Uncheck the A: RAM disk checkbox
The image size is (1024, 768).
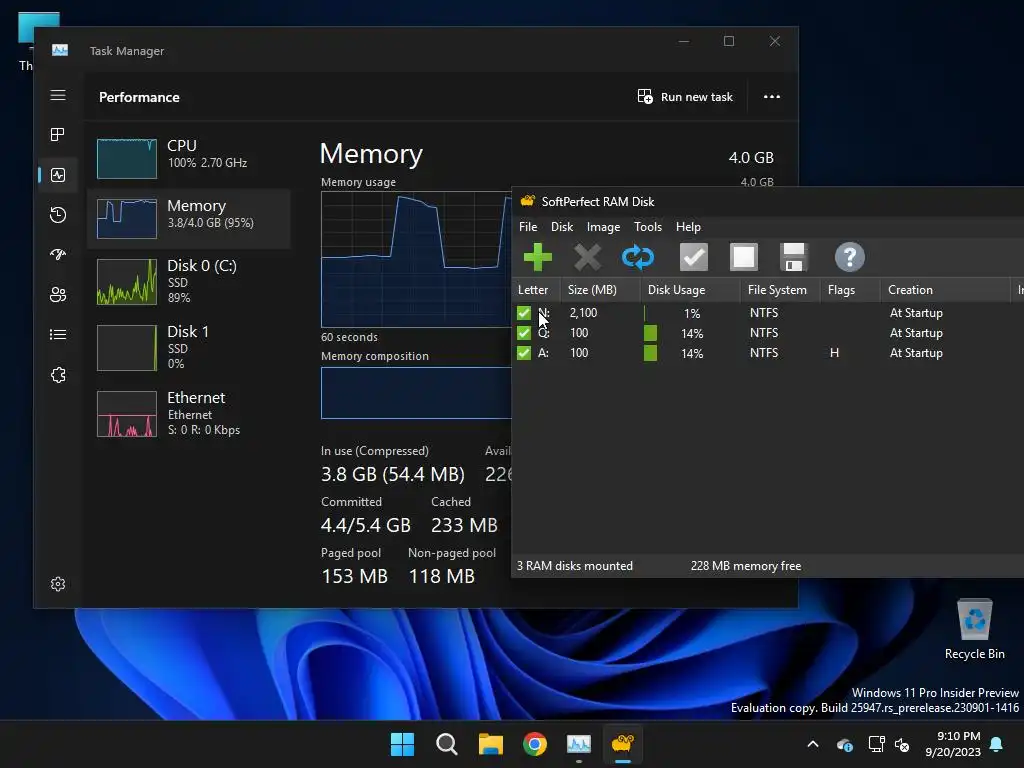click(524, 353)
